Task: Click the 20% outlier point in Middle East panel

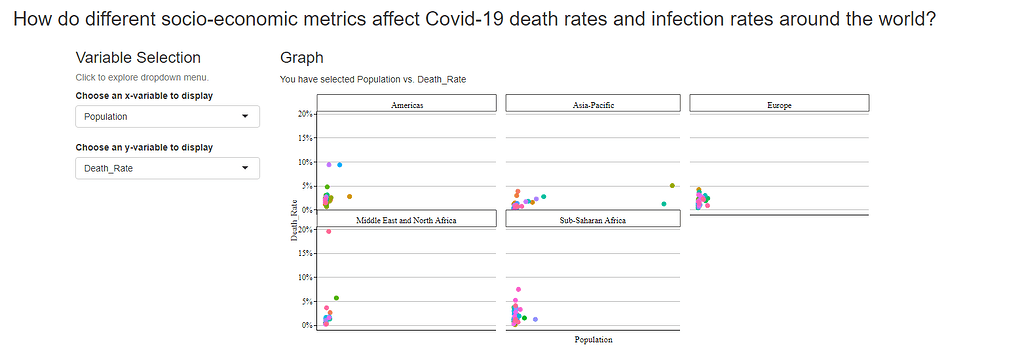Action: [328, 231]
